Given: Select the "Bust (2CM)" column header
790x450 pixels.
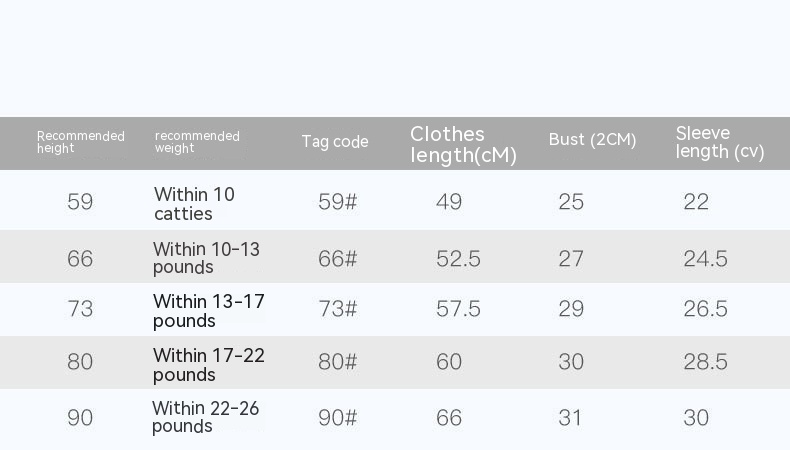Looking at the screenshot, I should [592, 140].
